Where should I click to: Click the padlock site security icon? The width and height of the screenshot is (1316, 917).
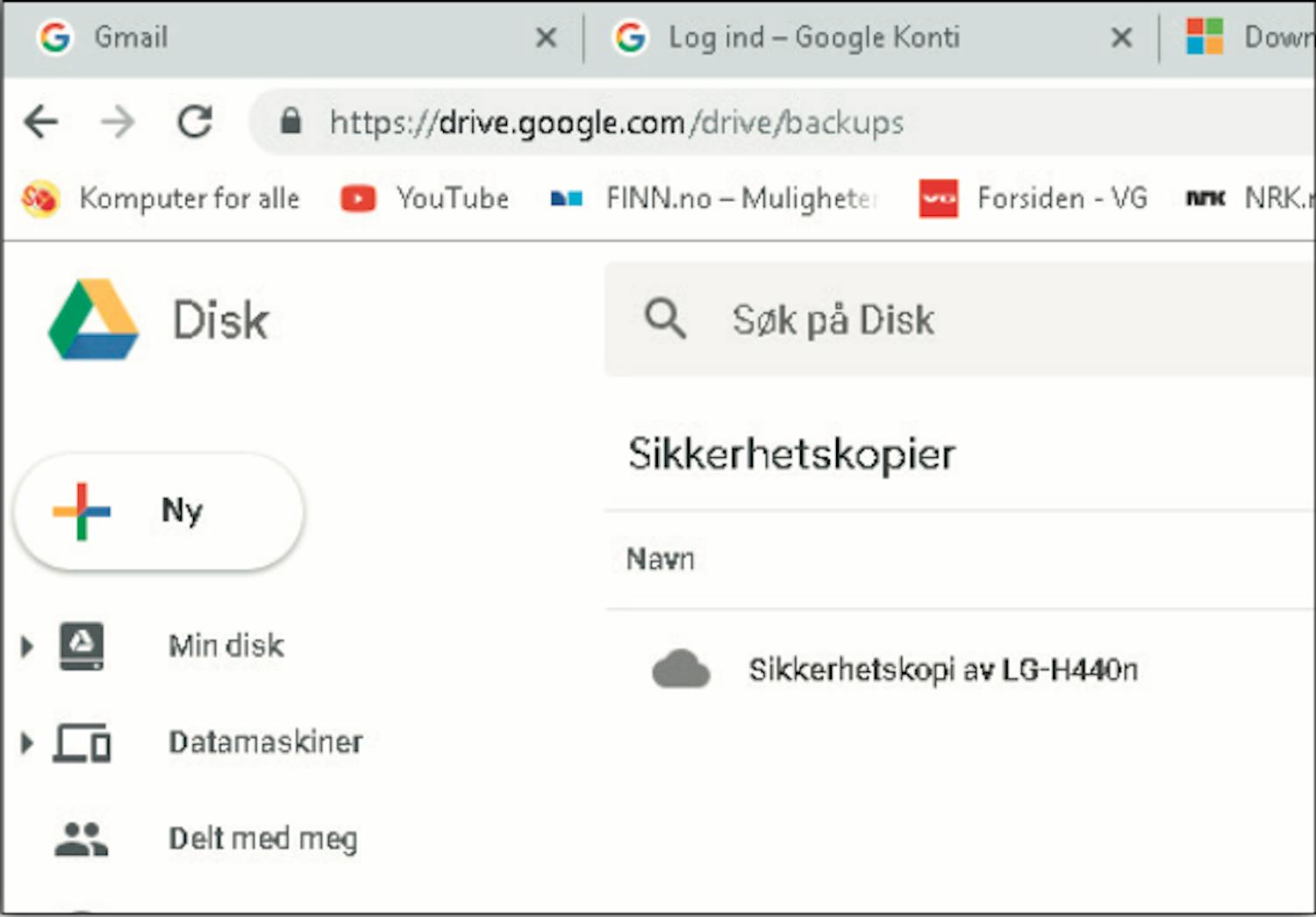point(291,122)
